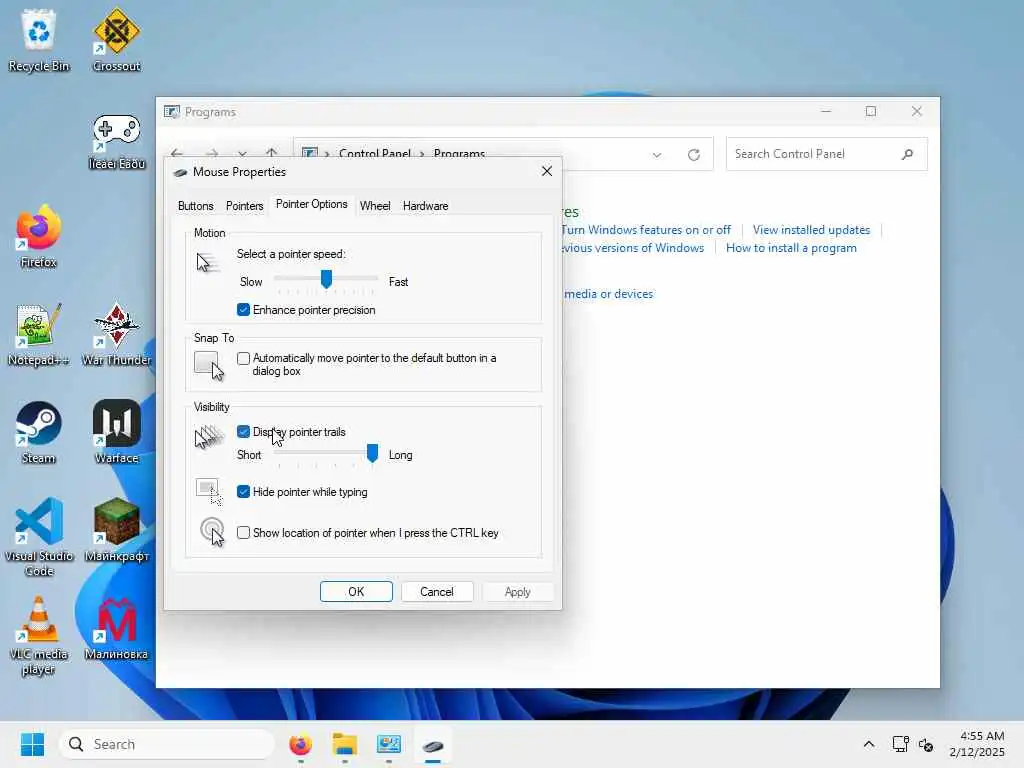Viewport: 1024px width, 768px height.
Task: Open Firefox from the taskbar
Action: 300,744
